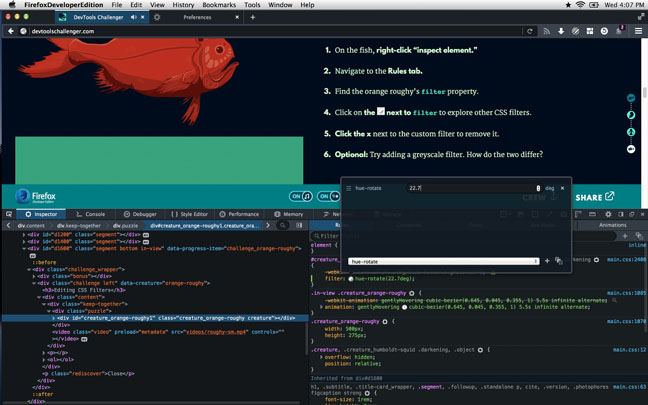Click the Wi-Fi icon in the menu bar
This screenshot has width=648, height=405.
(x=580, y=5)
